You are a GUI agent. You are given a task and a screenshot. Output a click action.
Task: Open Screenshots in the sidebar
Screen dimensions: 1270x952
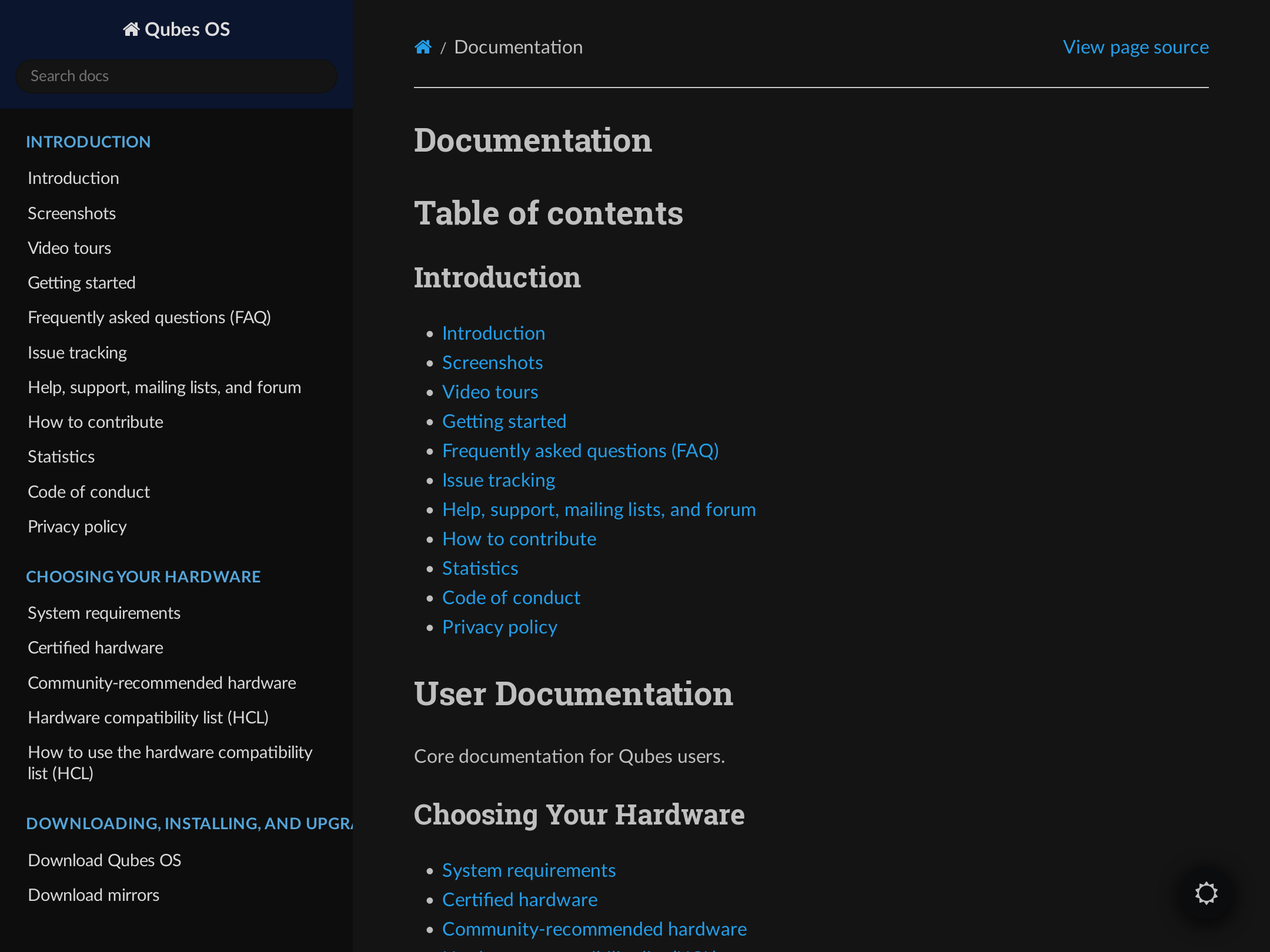coord(72,213)
